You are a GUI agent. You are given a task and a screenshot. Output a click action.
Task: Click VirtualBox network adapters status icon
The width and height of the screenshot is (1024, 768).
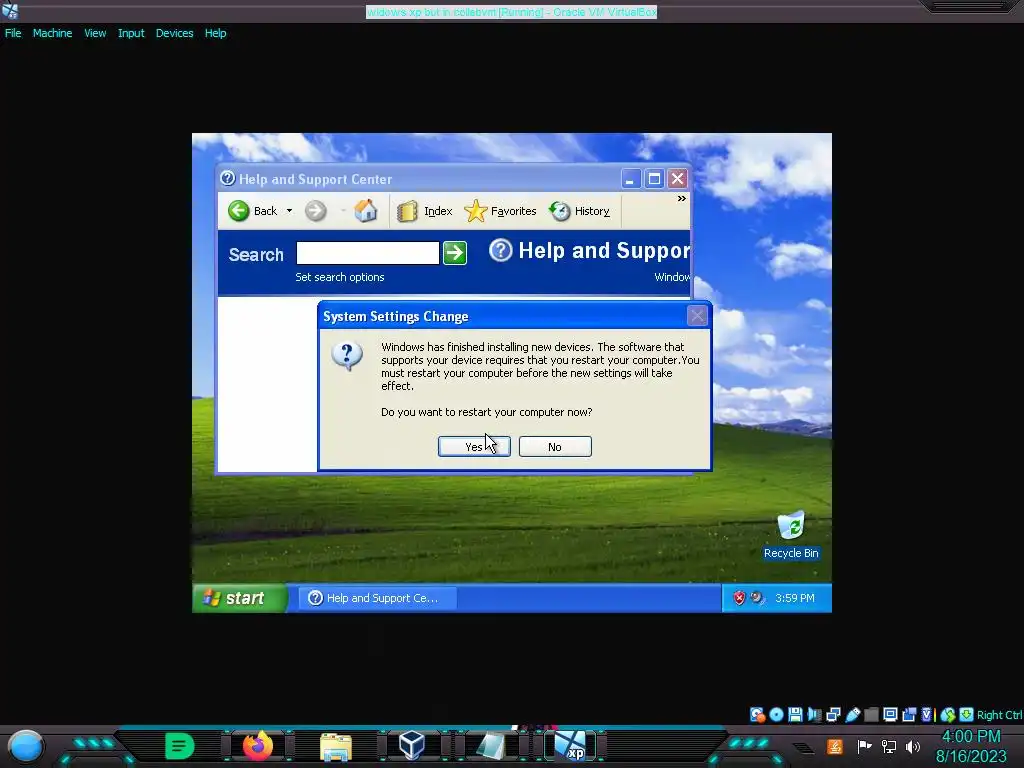tap(833, 714)
